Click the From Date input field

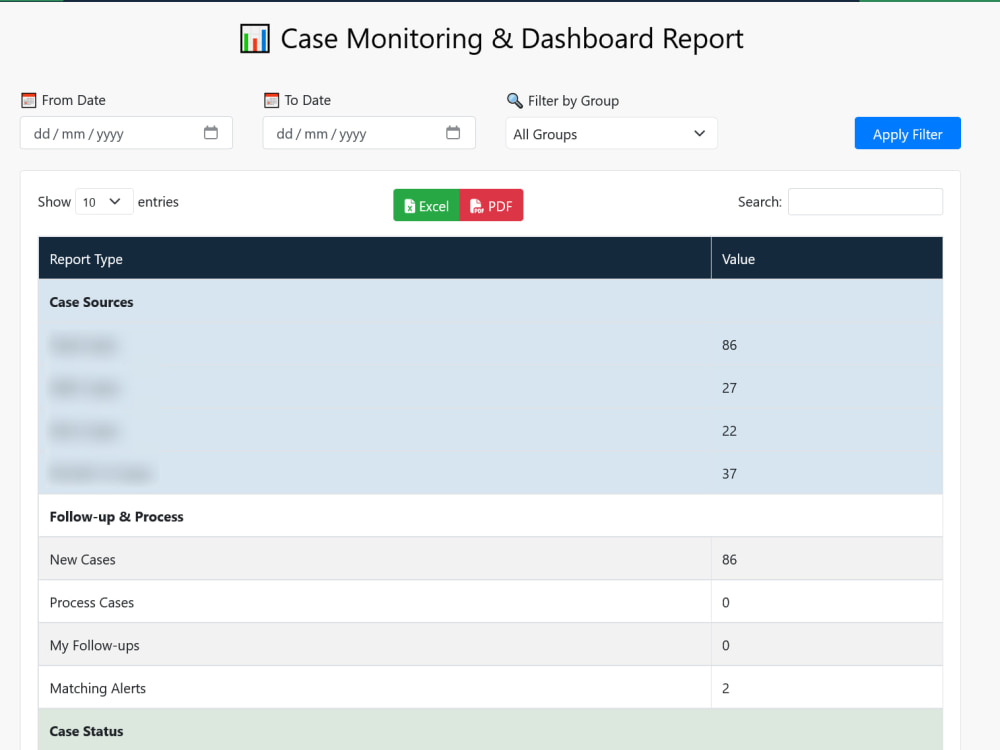click(x=126, y=133)
